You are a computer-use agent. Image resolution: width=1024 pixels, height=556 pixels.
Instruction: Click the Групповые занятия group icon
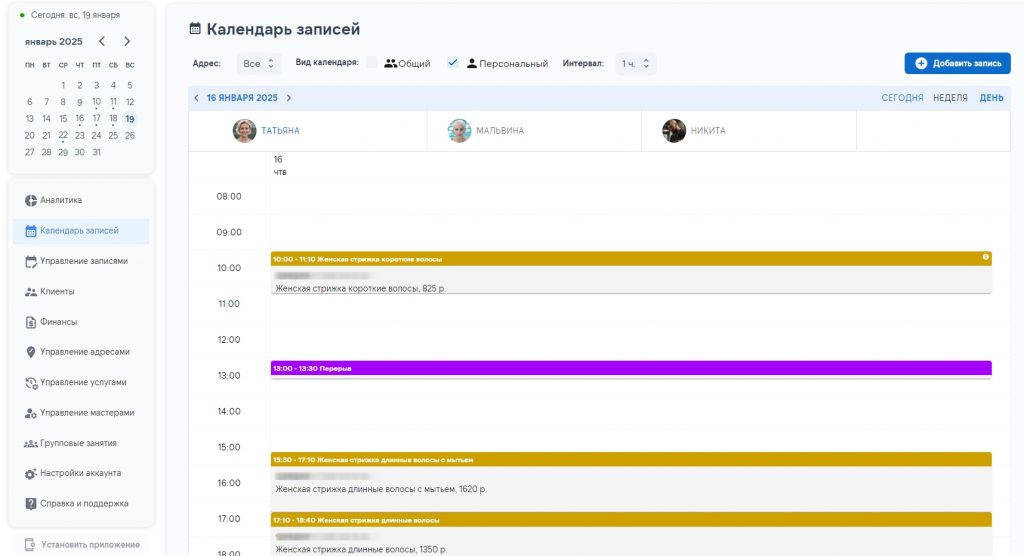point(31,443)
